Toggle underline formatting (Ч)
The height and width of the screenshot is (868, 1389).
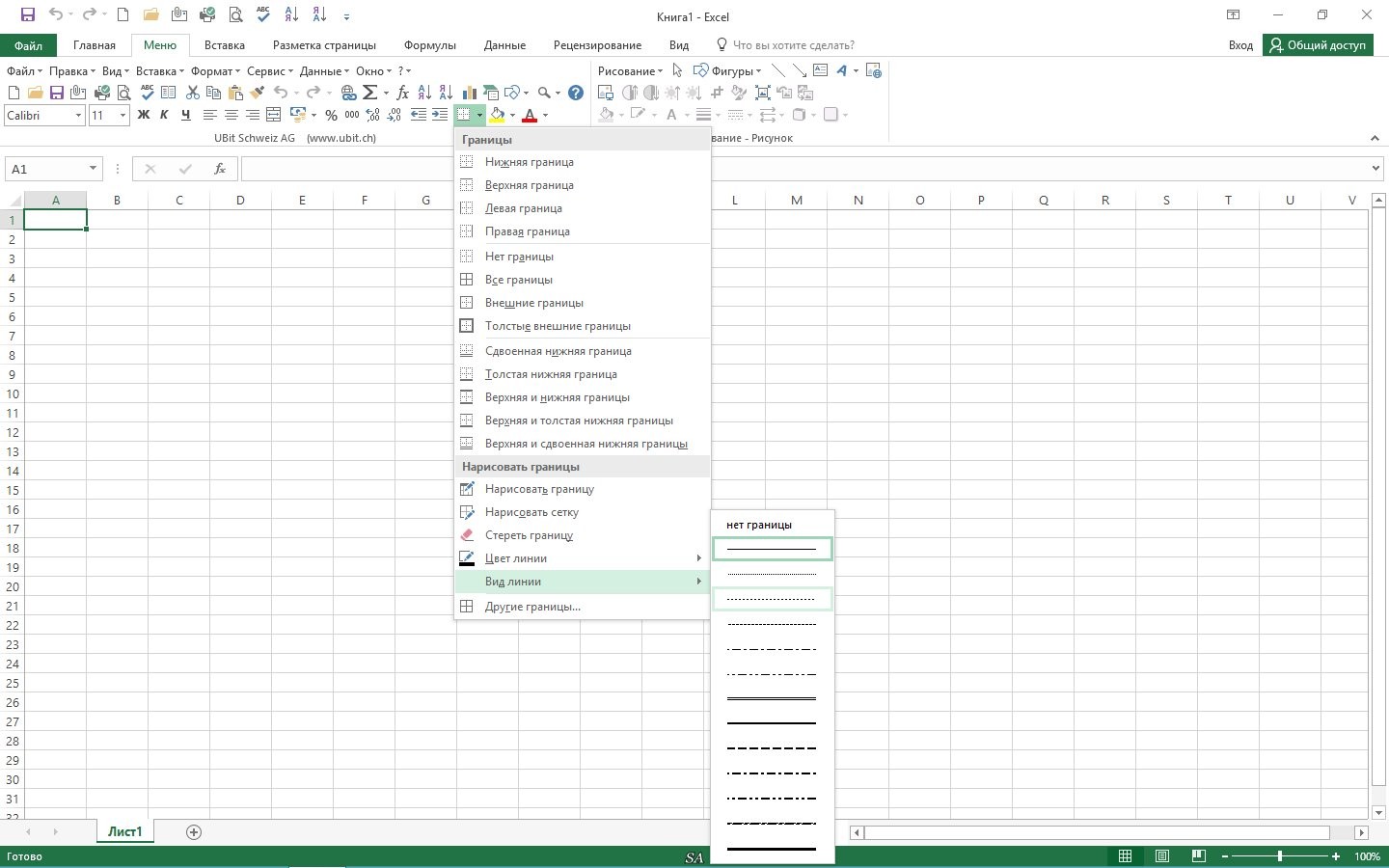click(x=185, y=115)
